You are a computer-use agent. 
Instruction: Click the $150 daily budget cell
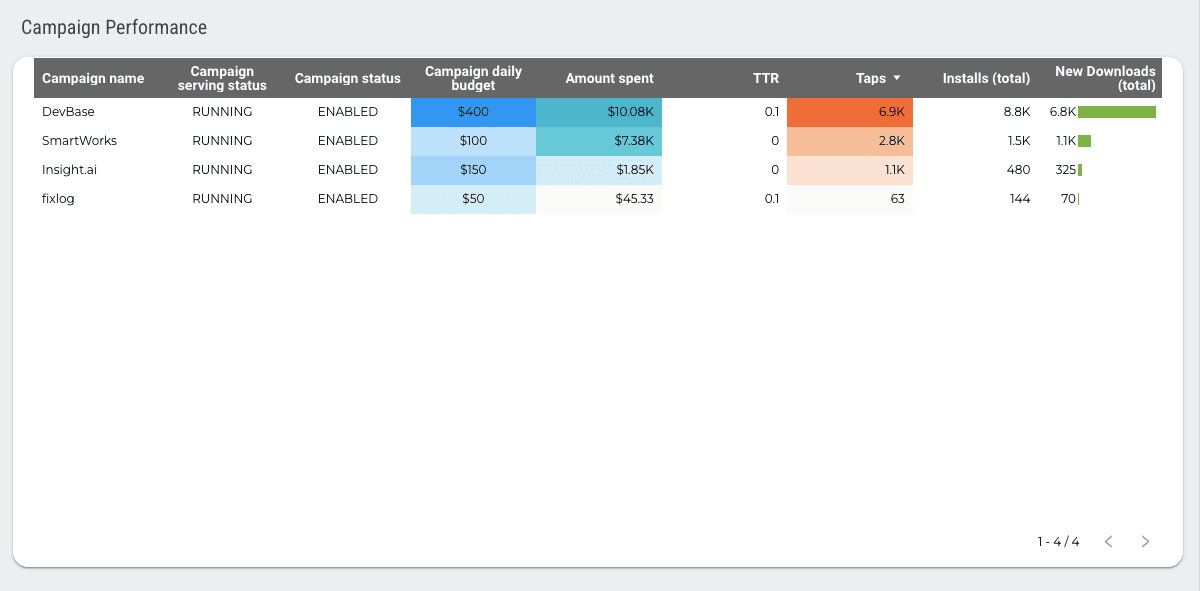click(x=473, y=170)
